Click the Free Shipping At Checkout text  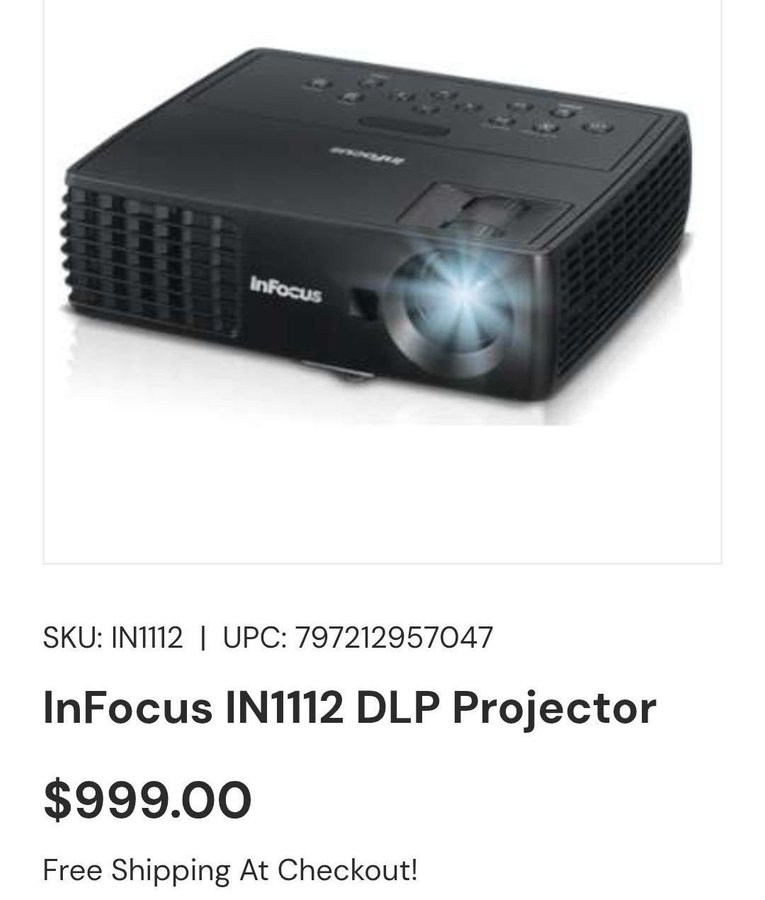pyautogui.click(x=230, y=870)
